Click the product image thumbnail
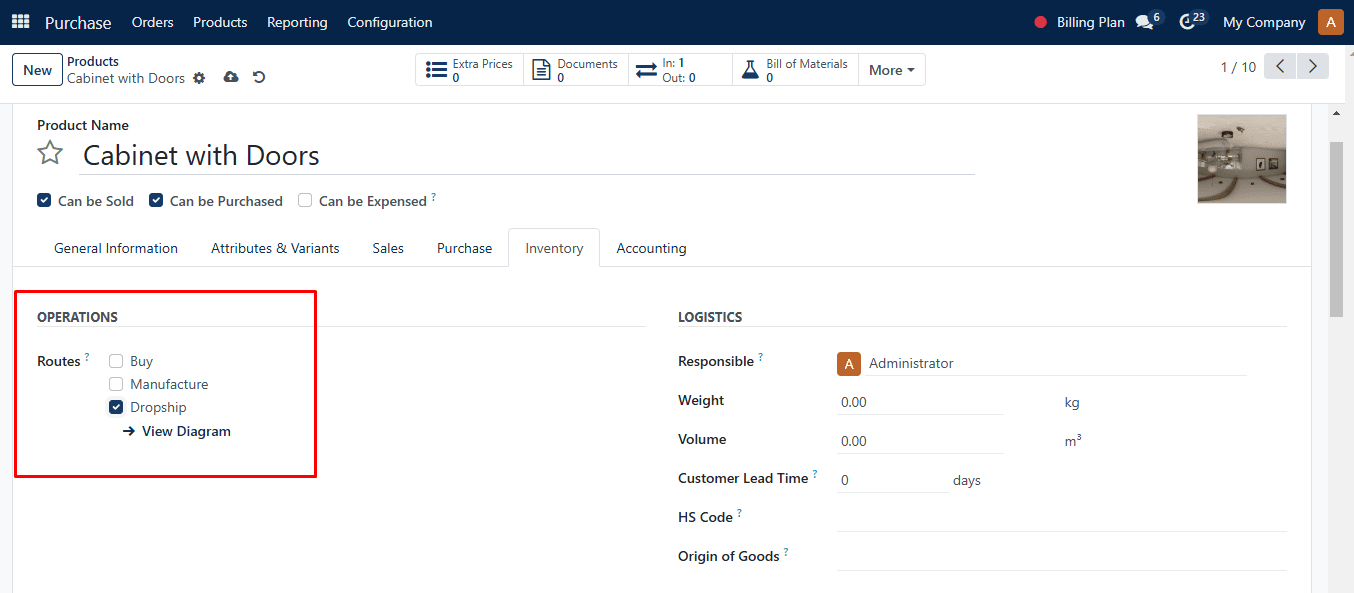This screenshot has width=1354, height=593. 1242,159
